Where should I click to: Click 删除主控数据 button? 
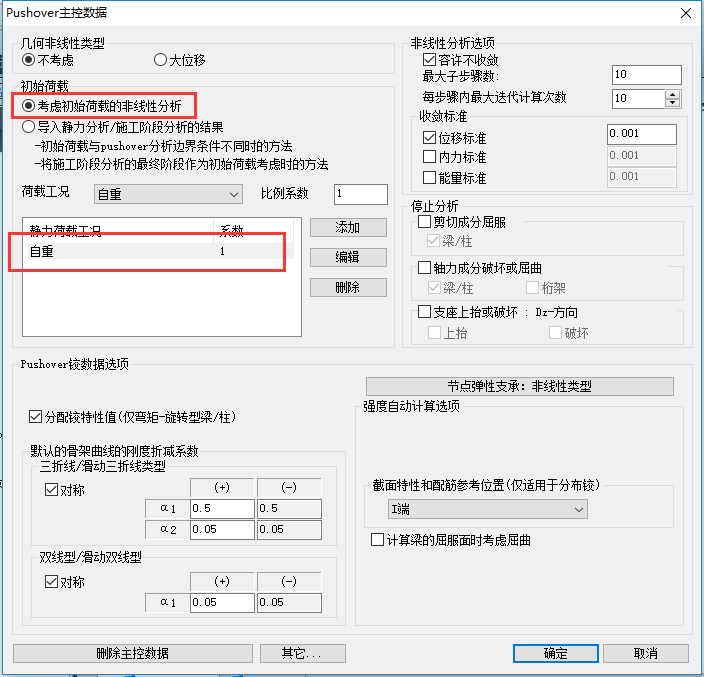[132, 653]
